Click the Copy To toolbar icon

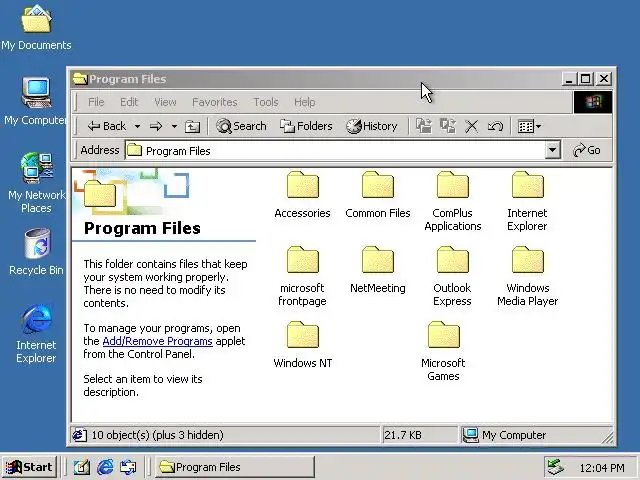click(448, 126)
